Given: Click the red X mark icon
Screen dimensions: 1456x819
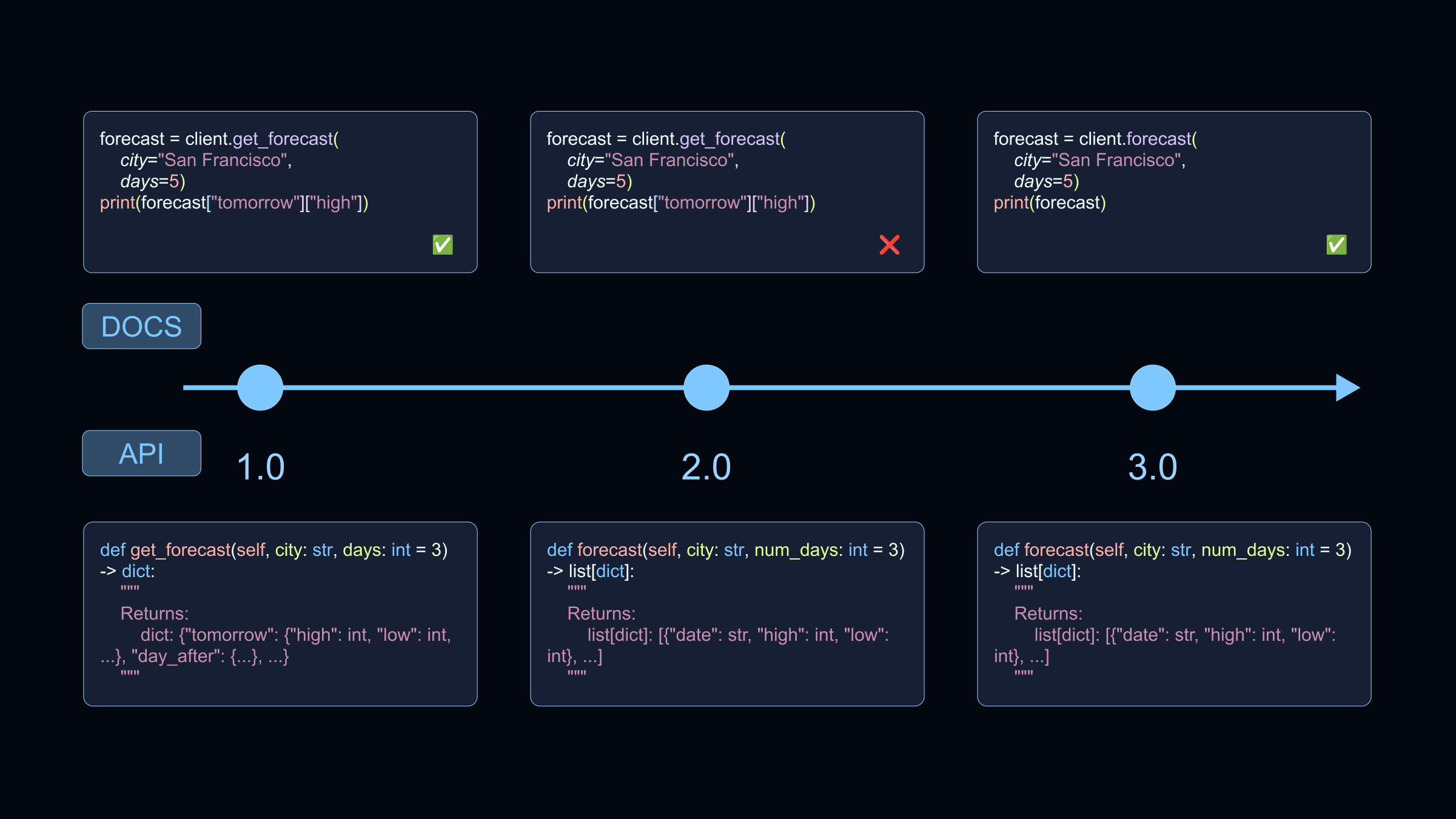Looking at the screenshot, I should point(889,245).
